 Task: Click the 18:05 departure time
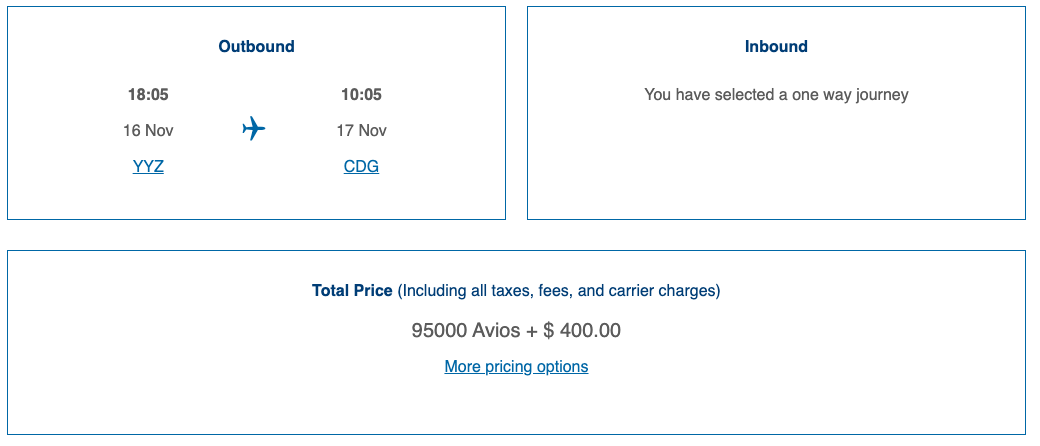pos(148,95)
